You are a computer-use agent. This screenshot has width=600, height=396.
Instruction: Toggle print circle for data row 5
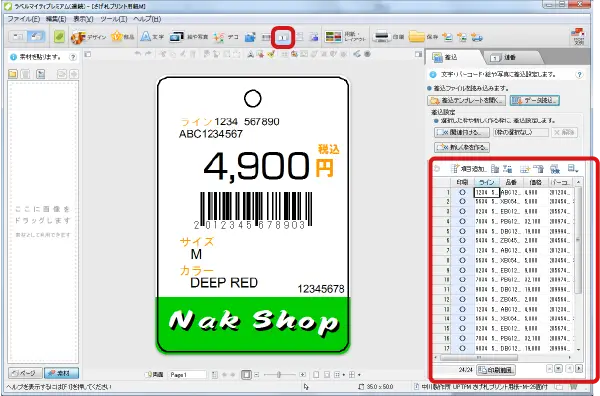coord(462,231)
